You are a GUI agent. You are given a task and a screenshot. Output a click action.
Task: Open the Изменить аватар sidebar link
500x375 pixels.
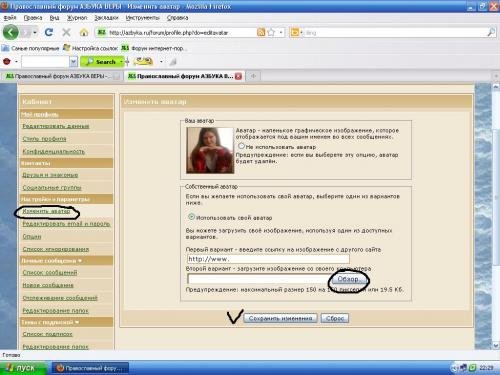(46, 211)
